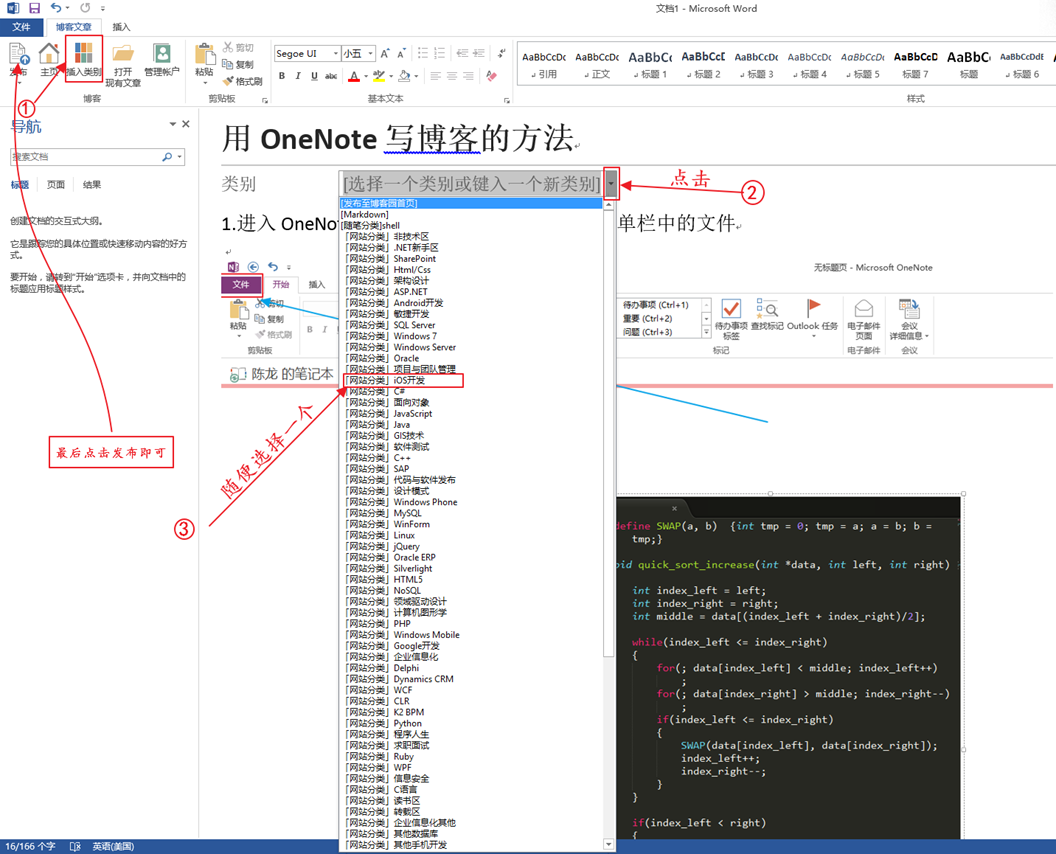Image resolution: width=1056 pixels, height=854 pixels.
Task: Open the shading color dropdown arrow
Action: 416,76
